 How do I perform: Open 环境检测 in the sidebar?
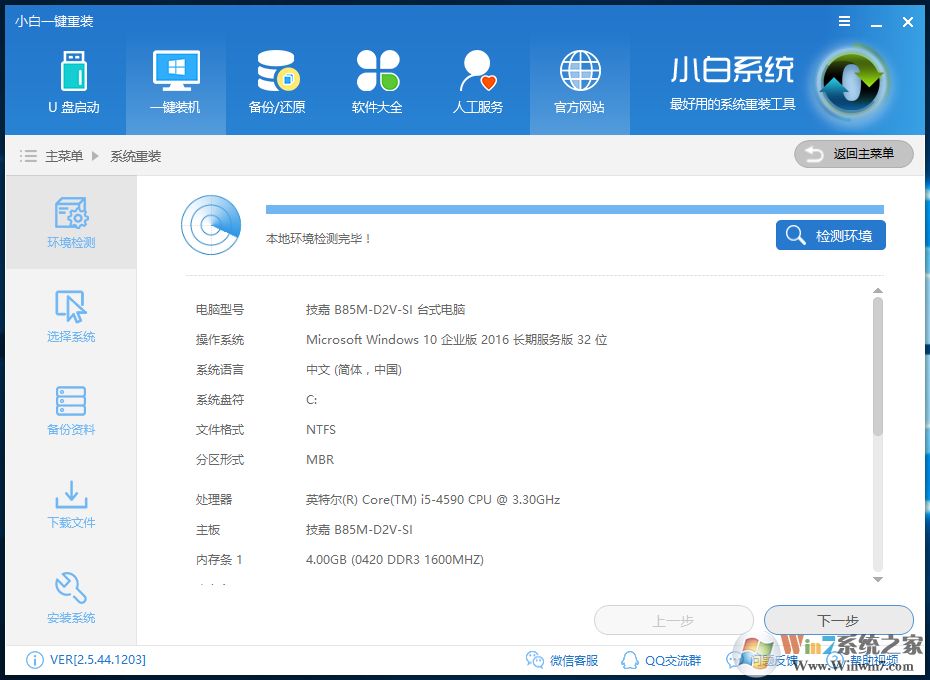70,222
